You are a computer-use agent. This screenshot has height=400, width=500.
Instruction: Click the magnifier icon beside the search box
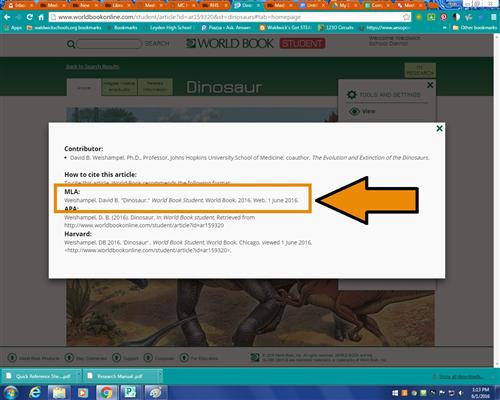[x=71, y=44]
